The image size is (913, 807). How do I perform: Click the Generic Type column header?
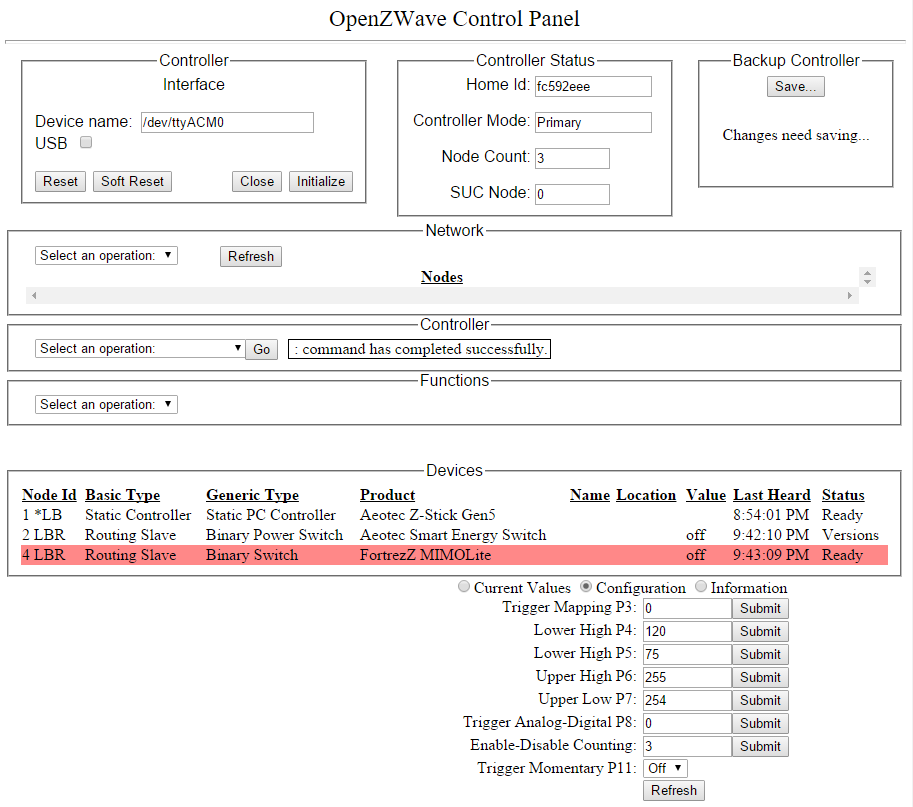pos(252,495)
